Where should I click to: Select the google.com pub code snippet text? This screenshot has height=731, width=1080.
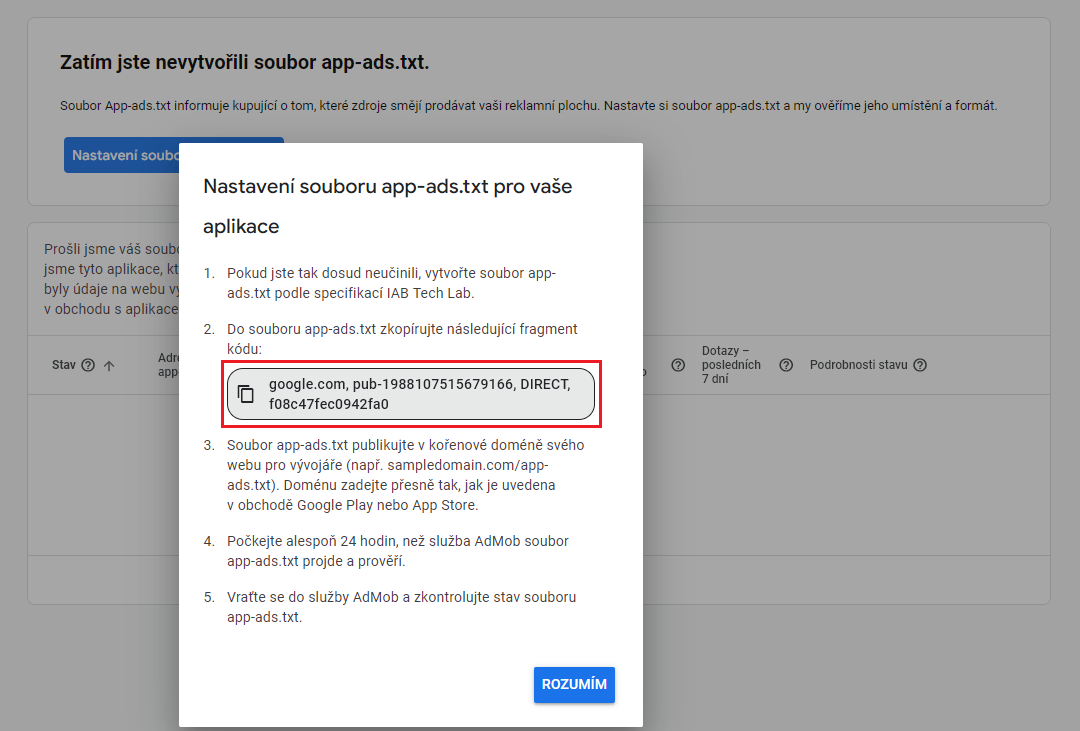419,394
